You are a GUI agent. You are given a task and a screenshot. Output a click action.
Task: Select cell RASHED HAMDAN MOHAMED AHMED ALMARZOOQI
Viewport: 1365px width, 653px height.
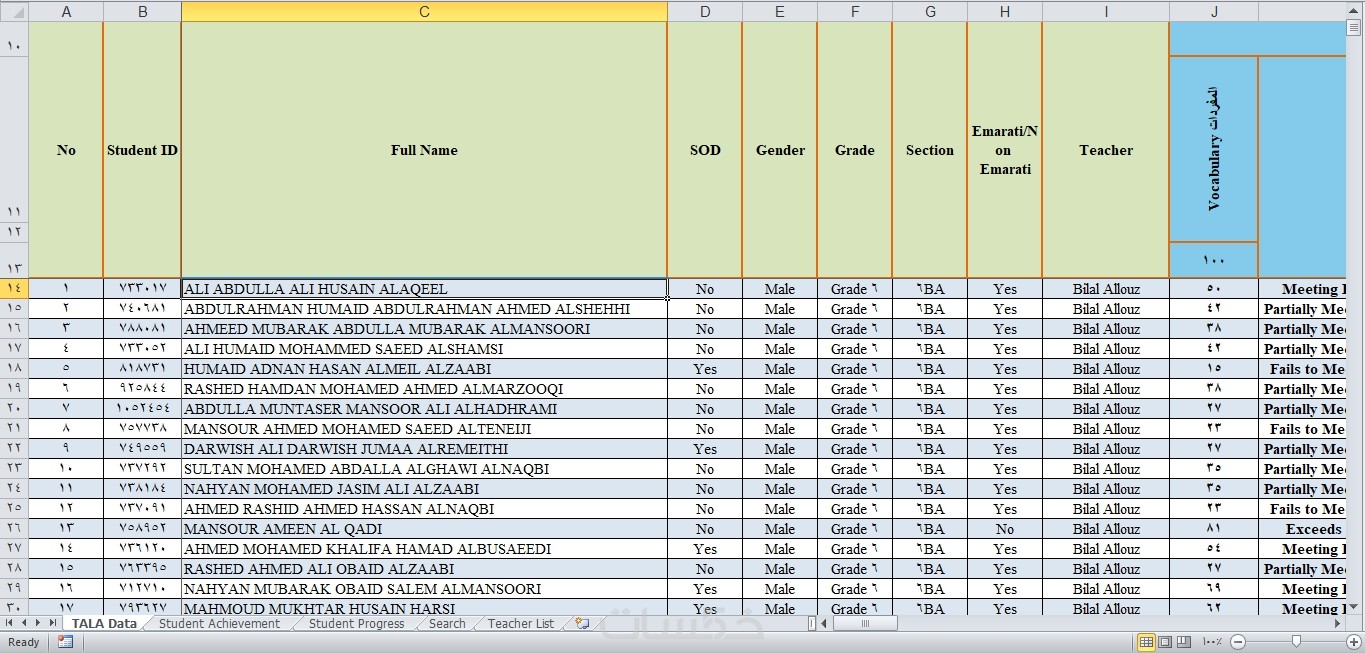click(424, 389)
